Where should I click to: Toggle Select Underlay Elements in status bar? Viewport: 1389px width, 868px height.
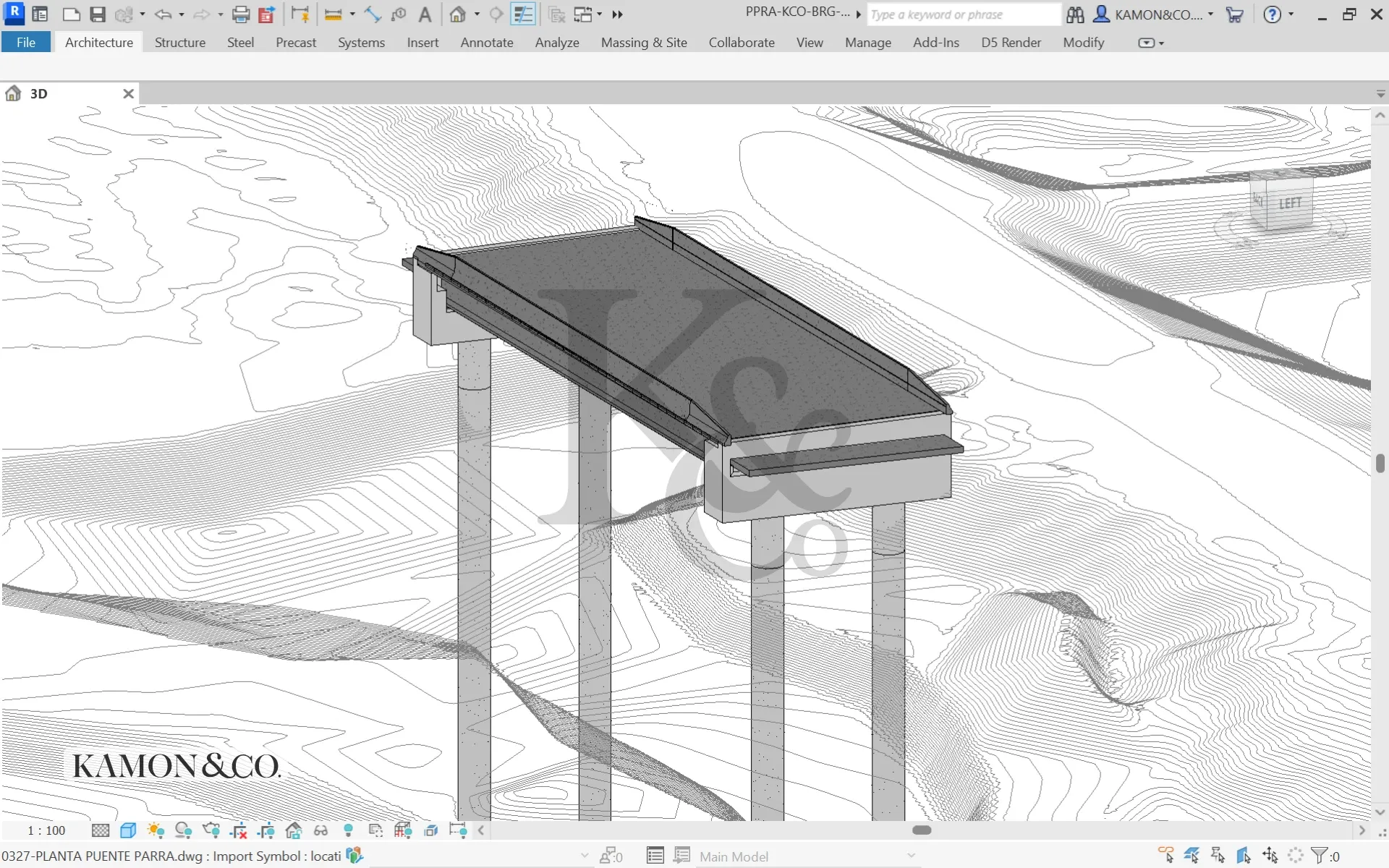(1192, 856)
